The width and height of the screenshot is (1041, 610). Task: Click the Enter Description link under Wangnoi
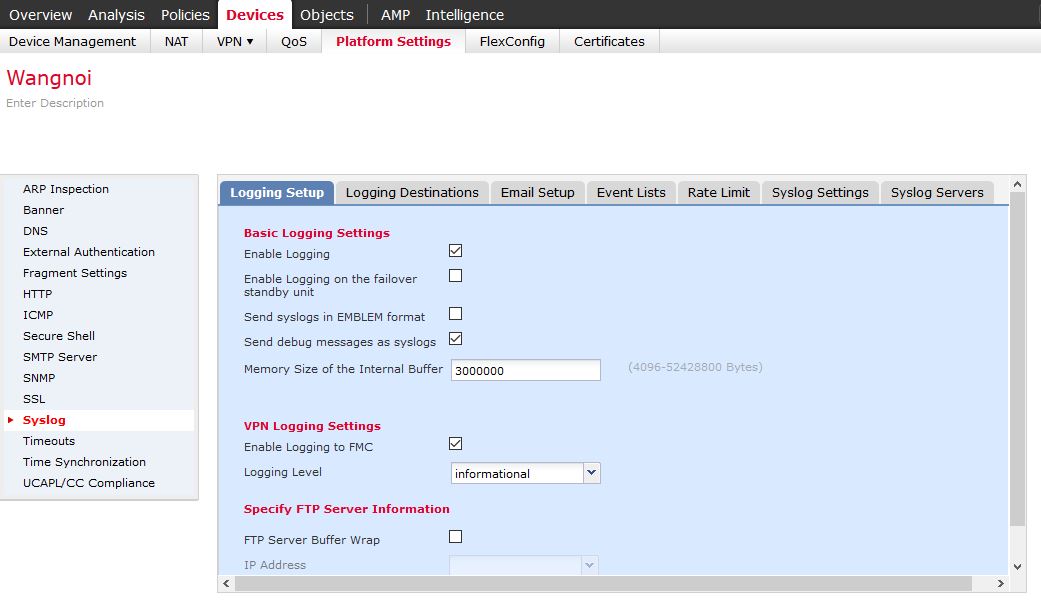(x=55, y=103)
